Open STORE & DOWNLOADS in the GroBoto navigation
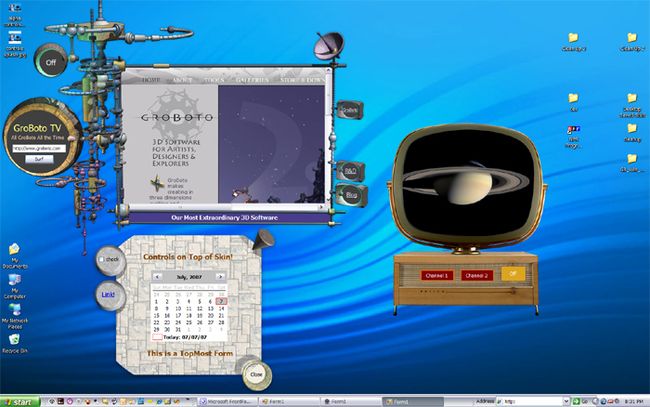Image resolution: width=650 pixels, height=407 pixels. click(301, 79)
